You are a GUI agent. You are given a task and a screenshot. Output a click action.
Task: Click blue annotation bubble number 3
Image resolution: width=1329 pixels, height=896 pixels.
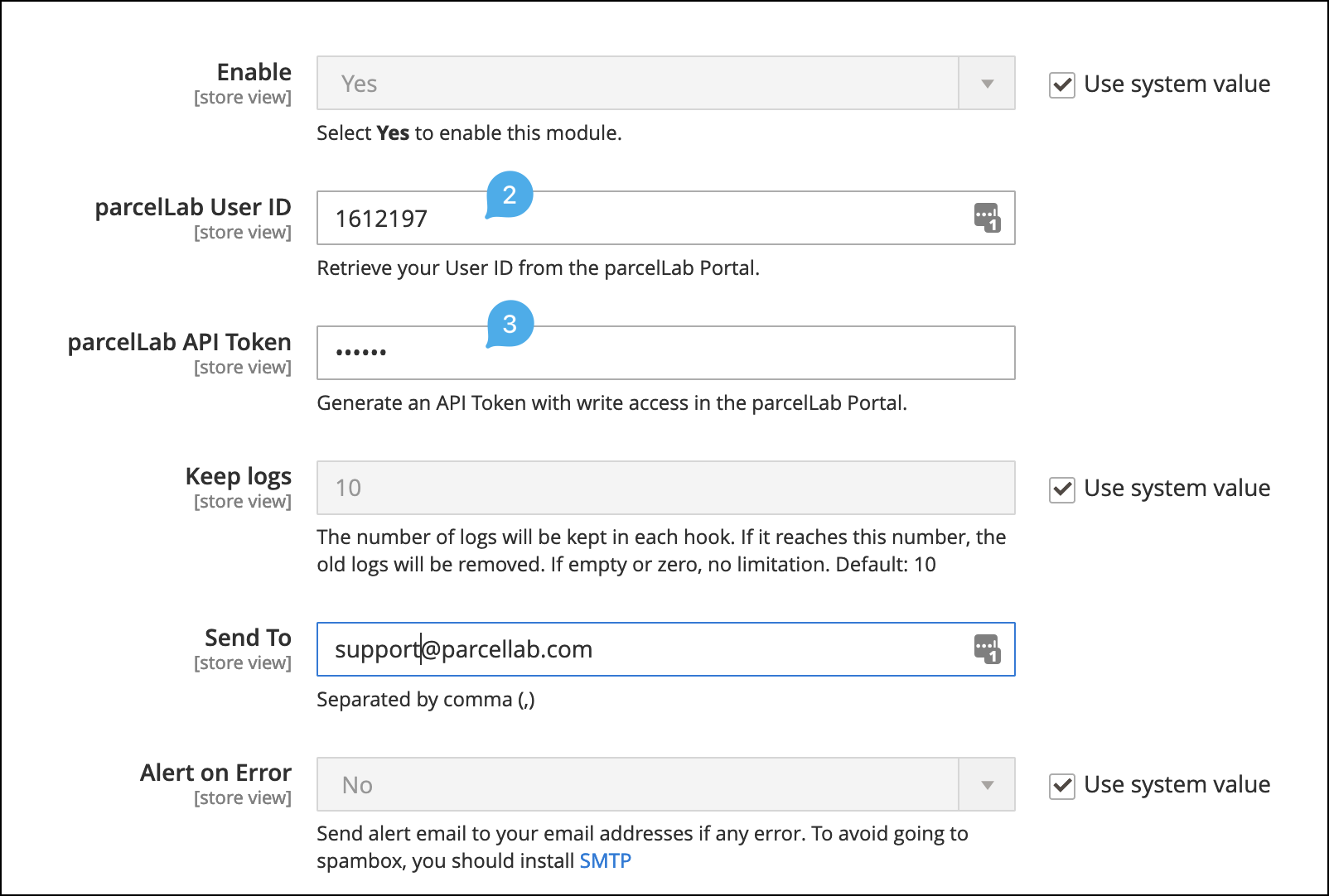(510, 324)
